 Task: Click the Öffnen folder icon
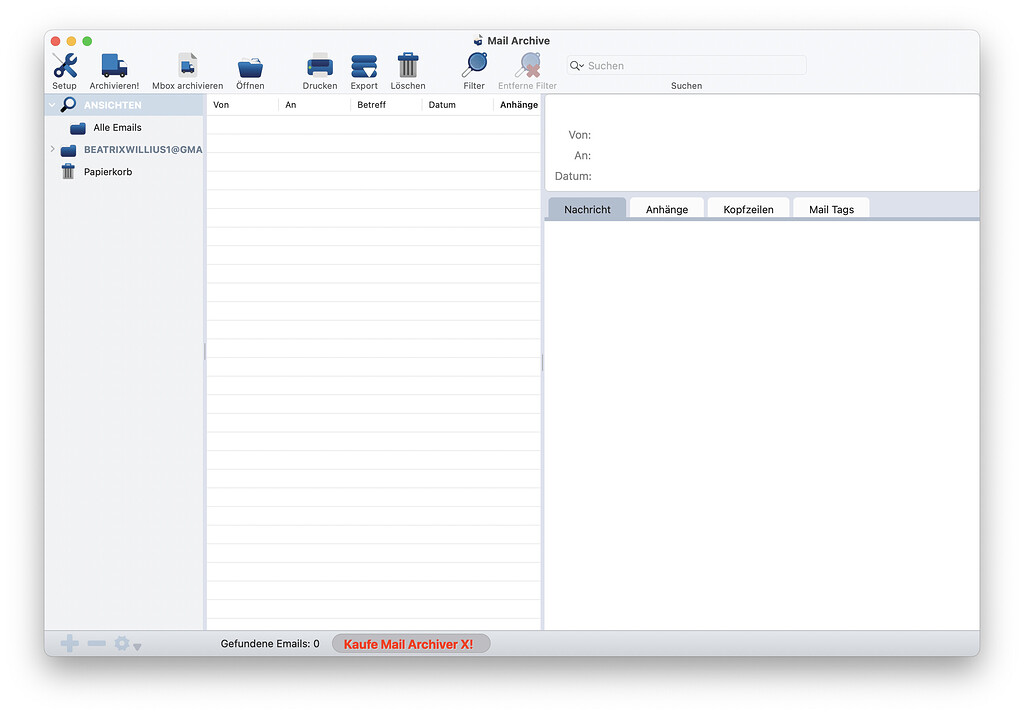click(249, 66)
